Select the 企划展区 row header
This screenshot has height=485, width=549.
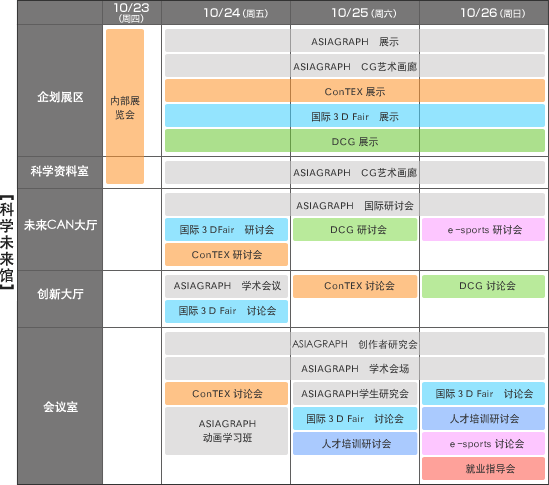[60, 91]
